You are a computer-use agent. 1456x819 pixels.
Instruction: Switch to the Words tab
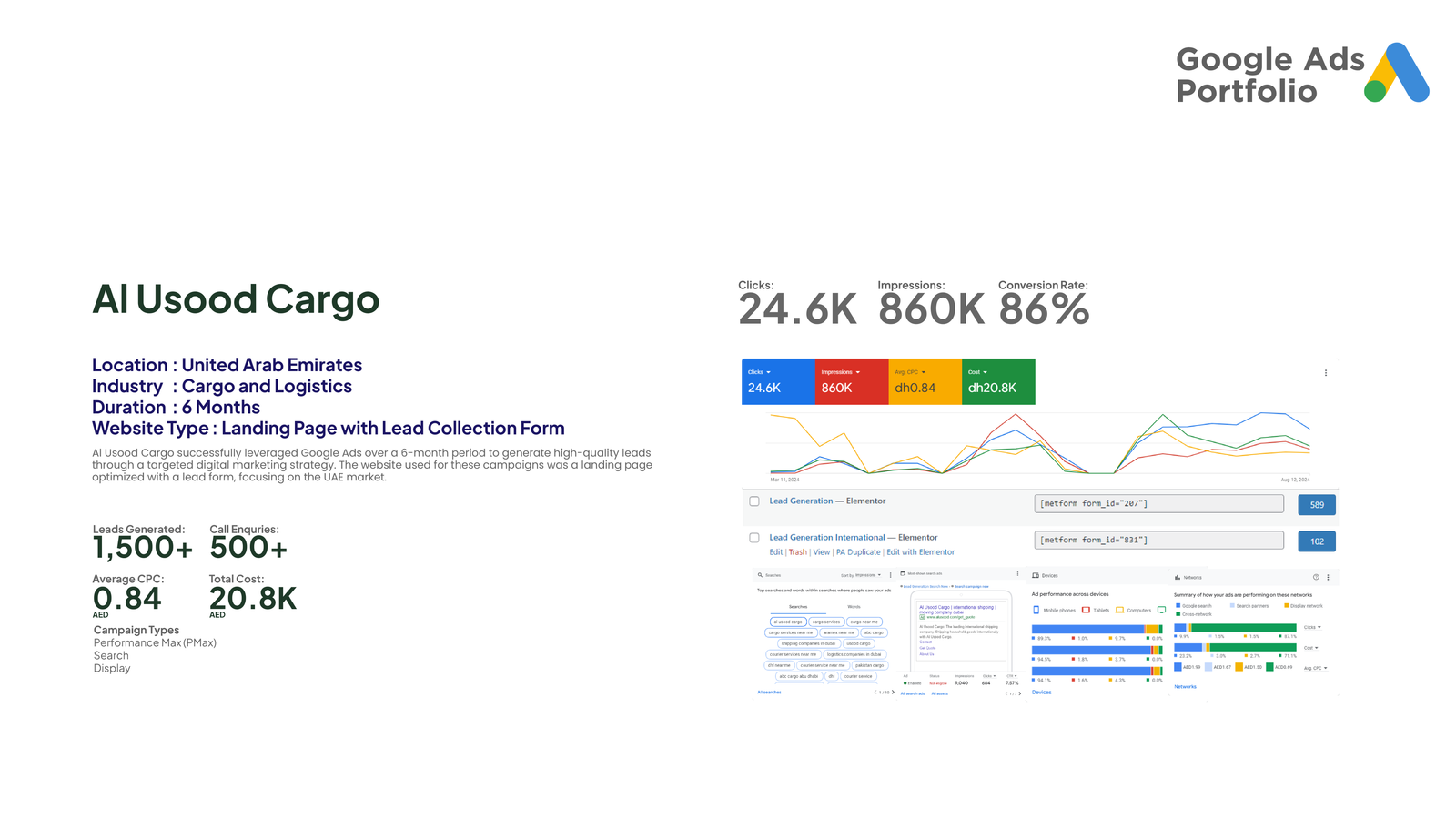[854, 607]
